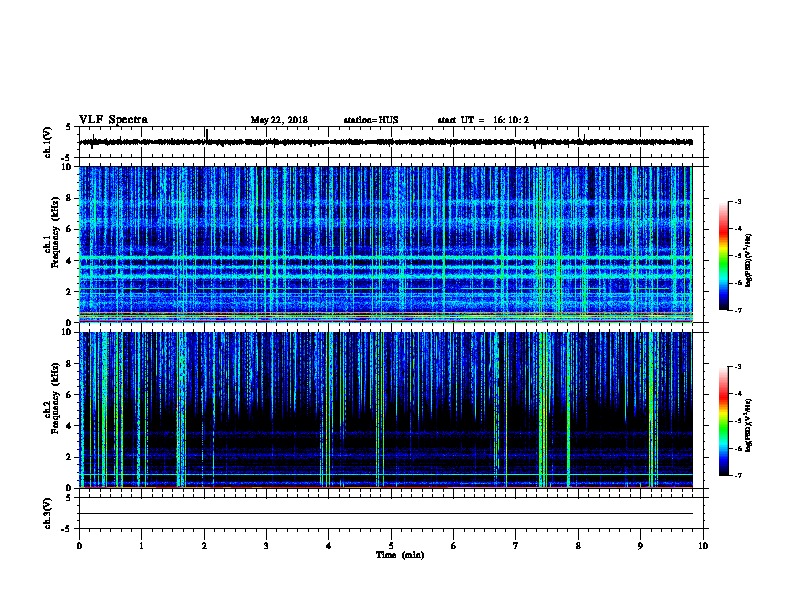Click the ch.1 voltage waveform trace

386,142
